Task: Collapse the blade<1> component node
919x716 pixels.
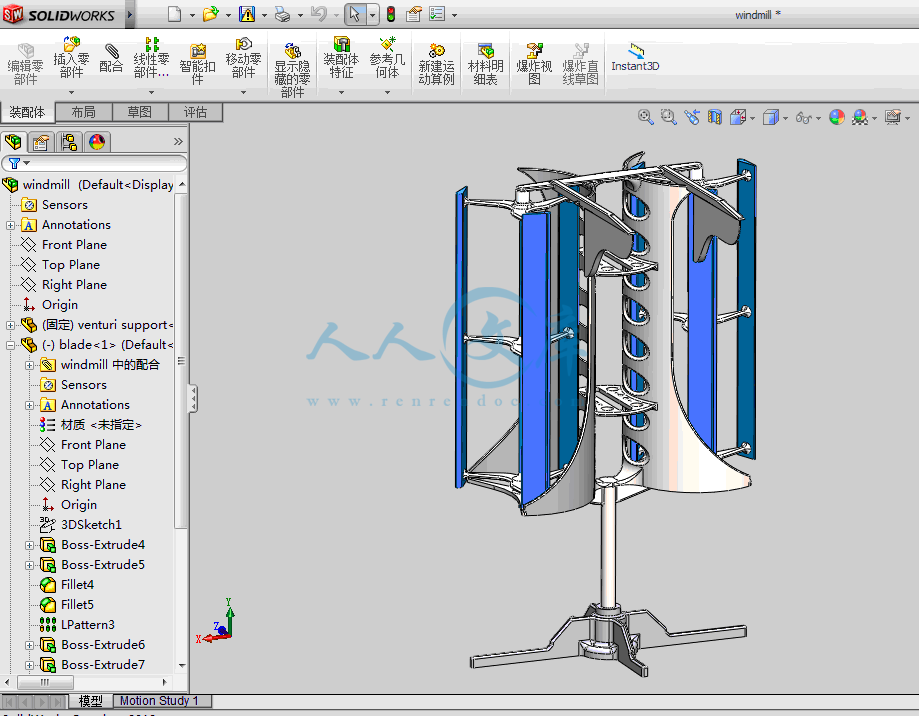Action: coord(11,345)
